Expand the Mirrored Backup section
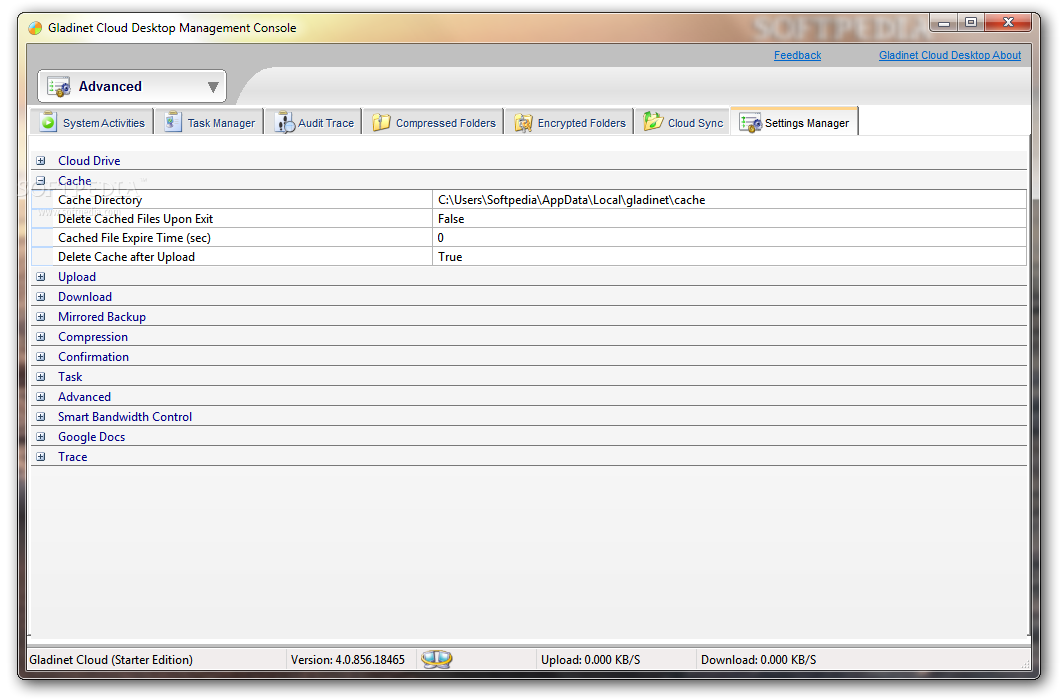Image resolution: width=1061 pixels, height=700 pixels. pyautogui.click(x=41, y=316)
